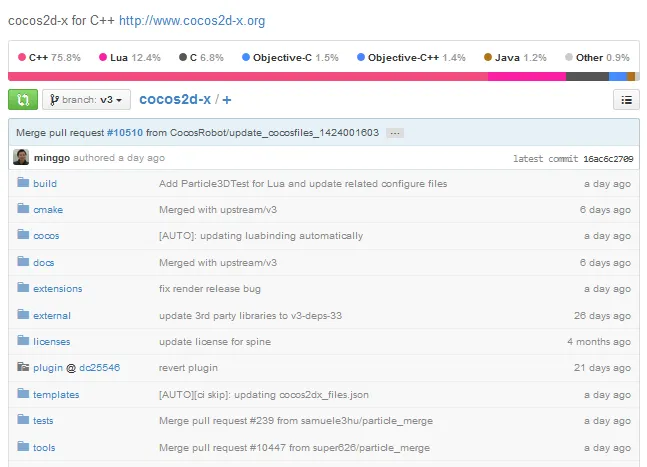
Task: Open the branch v3 dropdown
Action: (87, 100)
